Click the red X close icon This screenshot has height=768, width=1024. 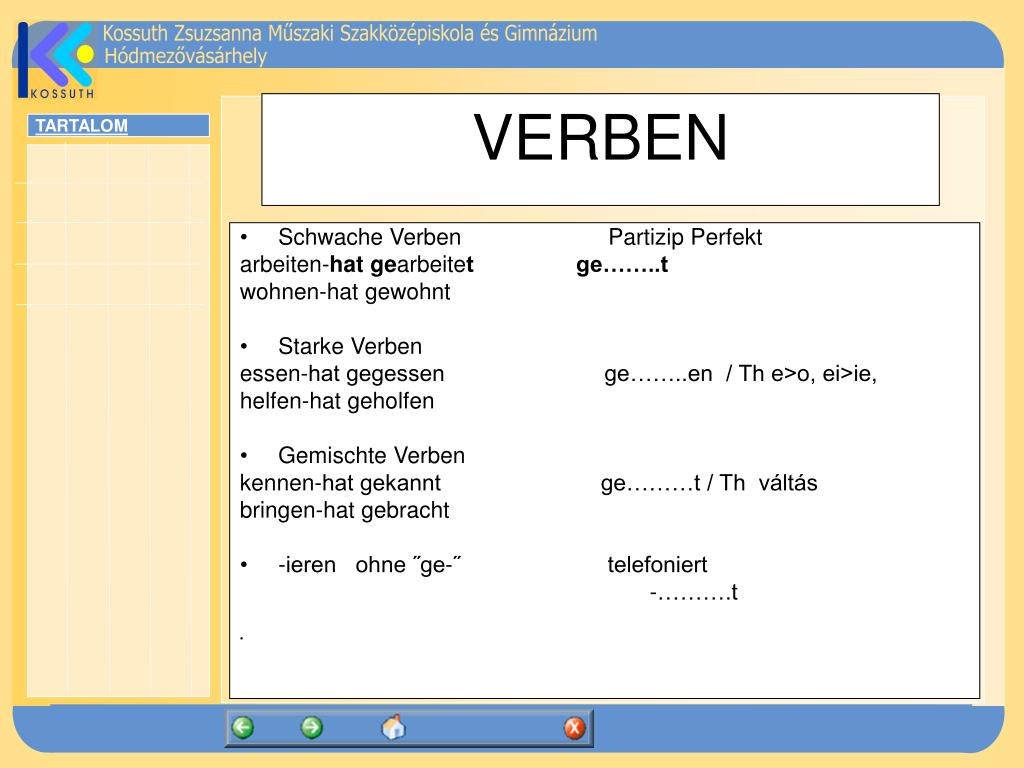click(575, 728)
